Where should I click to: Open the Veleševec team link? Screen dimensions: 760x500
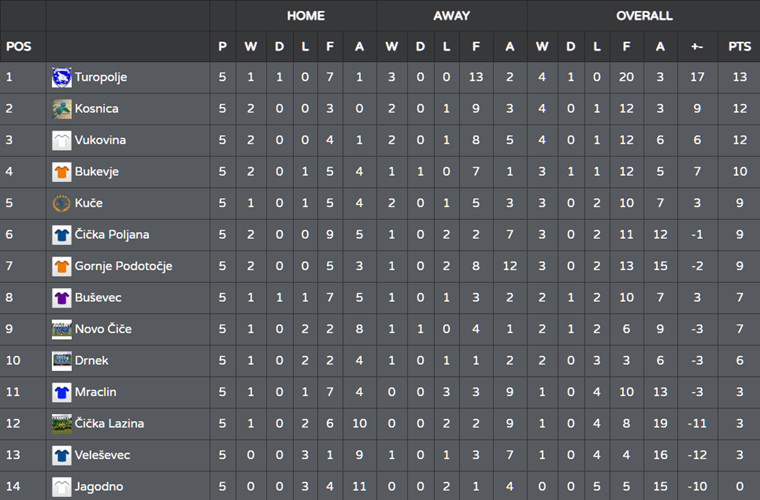(x=102, y=455)
